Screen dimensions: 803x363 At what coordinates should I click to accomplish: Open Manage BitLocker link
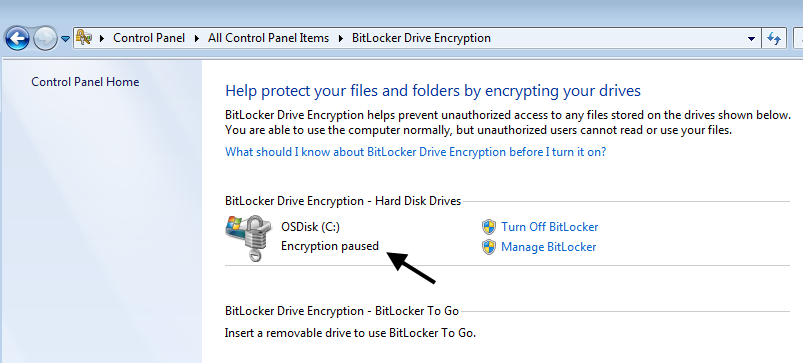548,247
